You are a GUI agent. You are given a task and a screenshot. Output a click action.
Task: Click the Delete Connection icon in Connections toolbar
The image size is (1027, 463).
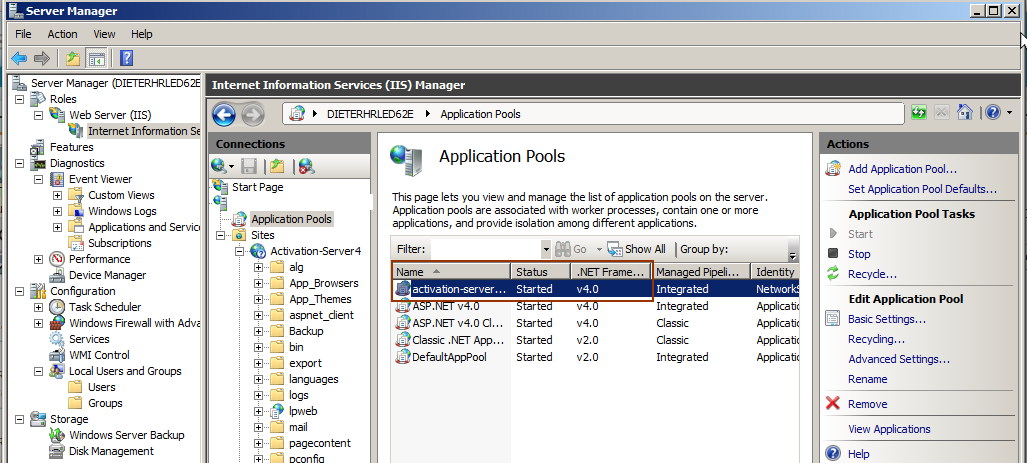[305, 166]
